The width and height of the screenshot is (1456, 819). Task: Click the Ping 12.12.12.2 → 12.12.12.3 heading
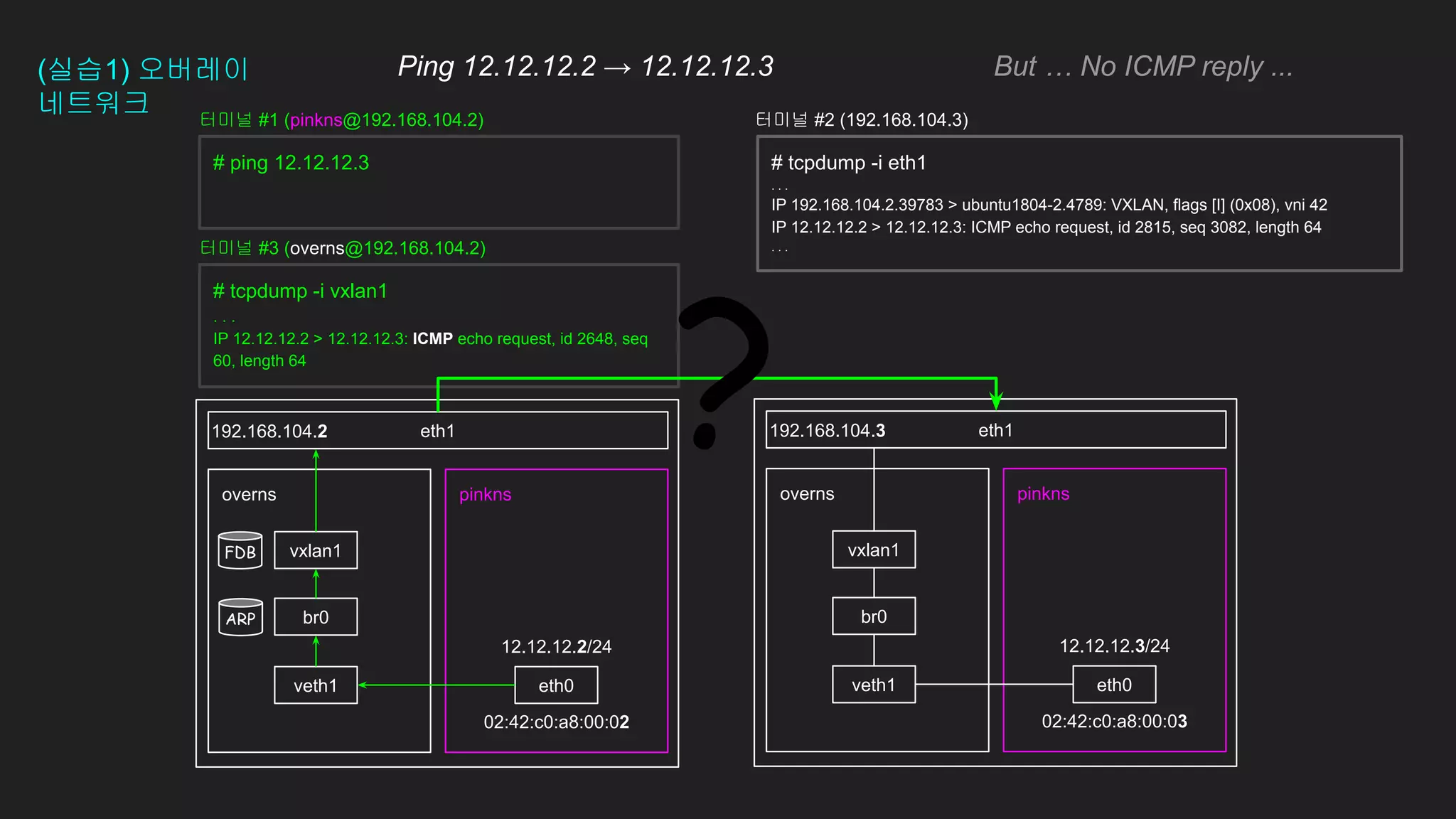tap(585, 67)
